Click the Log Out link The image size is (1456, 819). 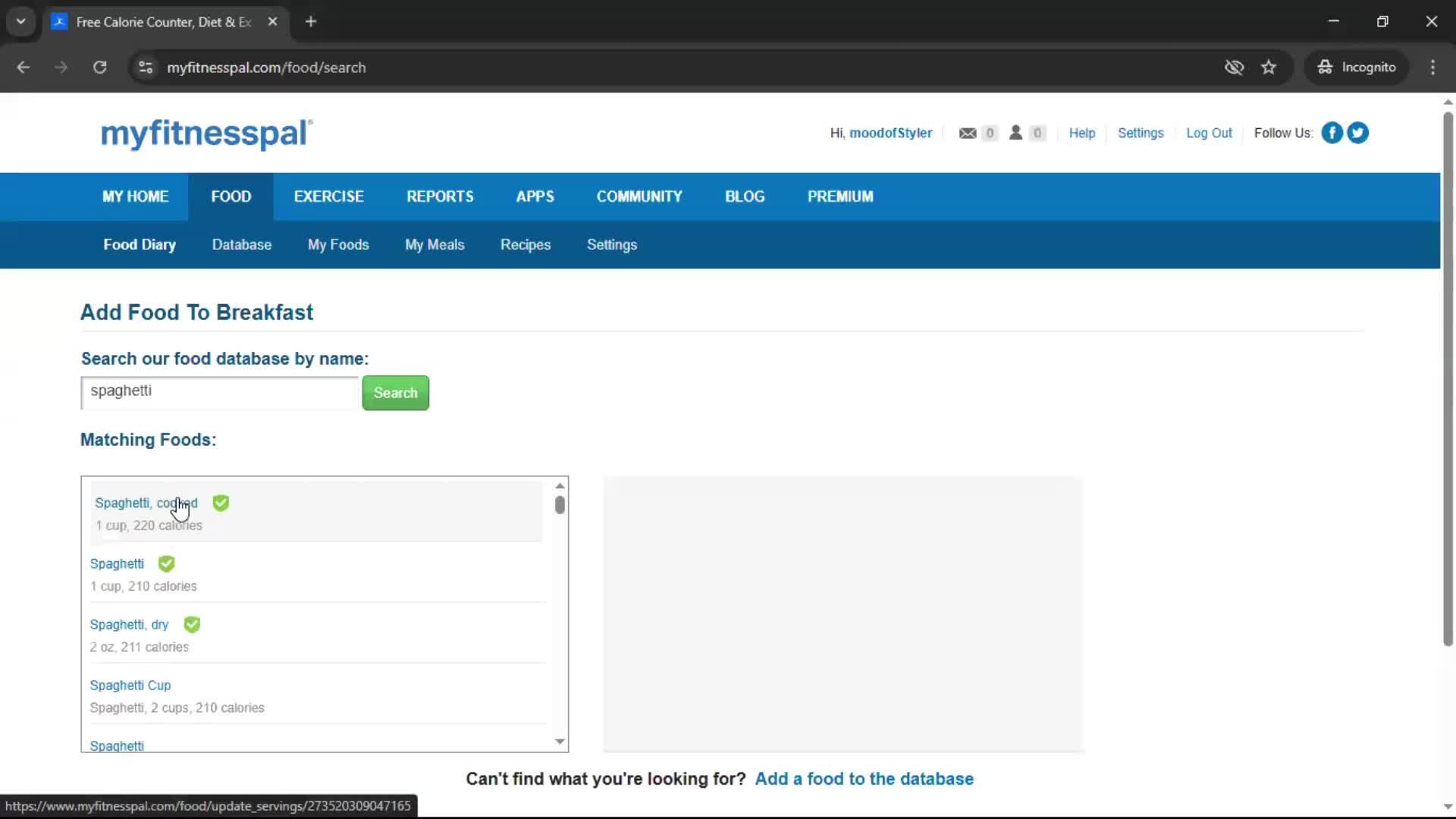click(1209, 133)
